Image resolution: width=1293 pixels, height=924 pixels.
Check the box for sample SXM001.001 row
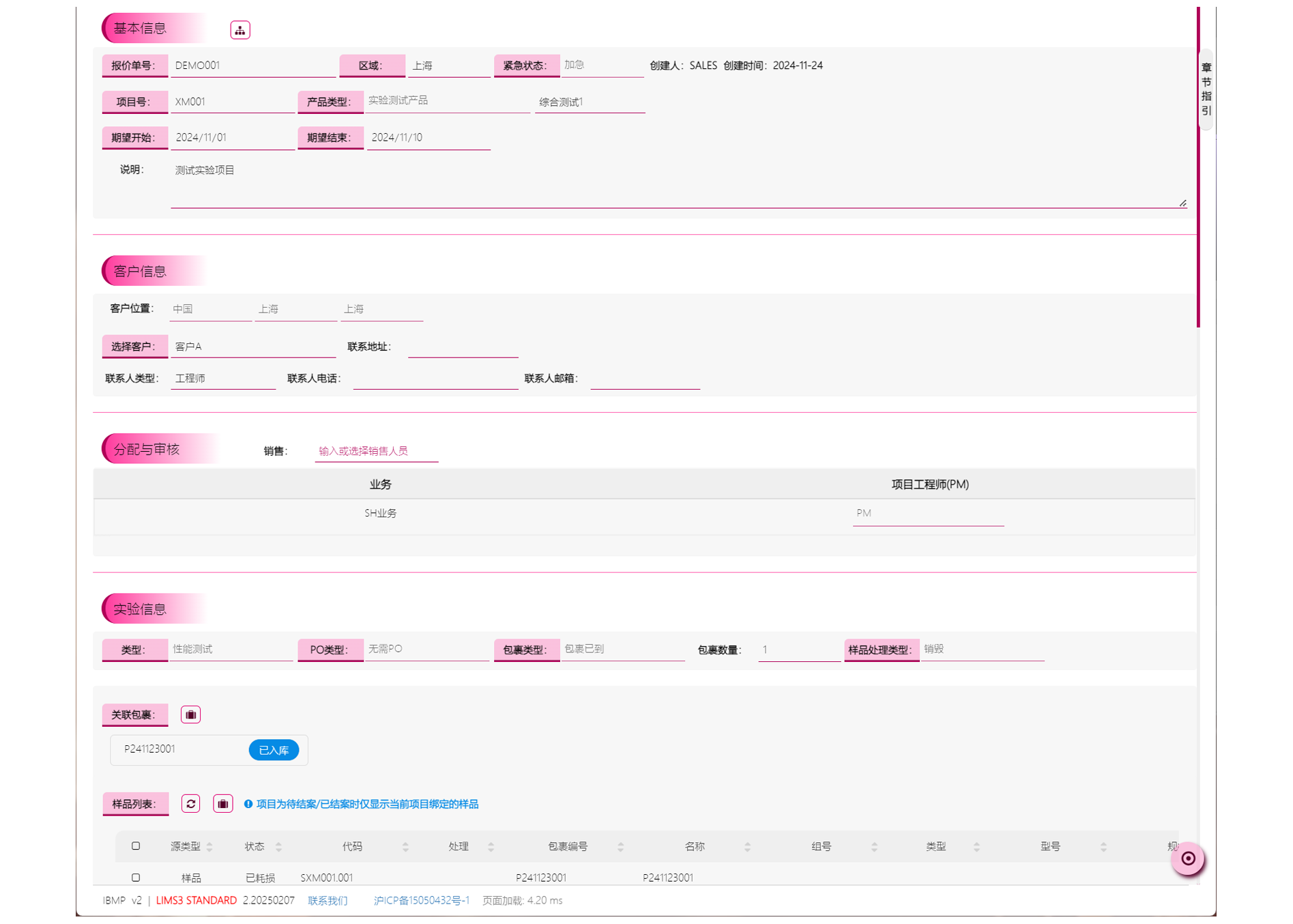136,878
